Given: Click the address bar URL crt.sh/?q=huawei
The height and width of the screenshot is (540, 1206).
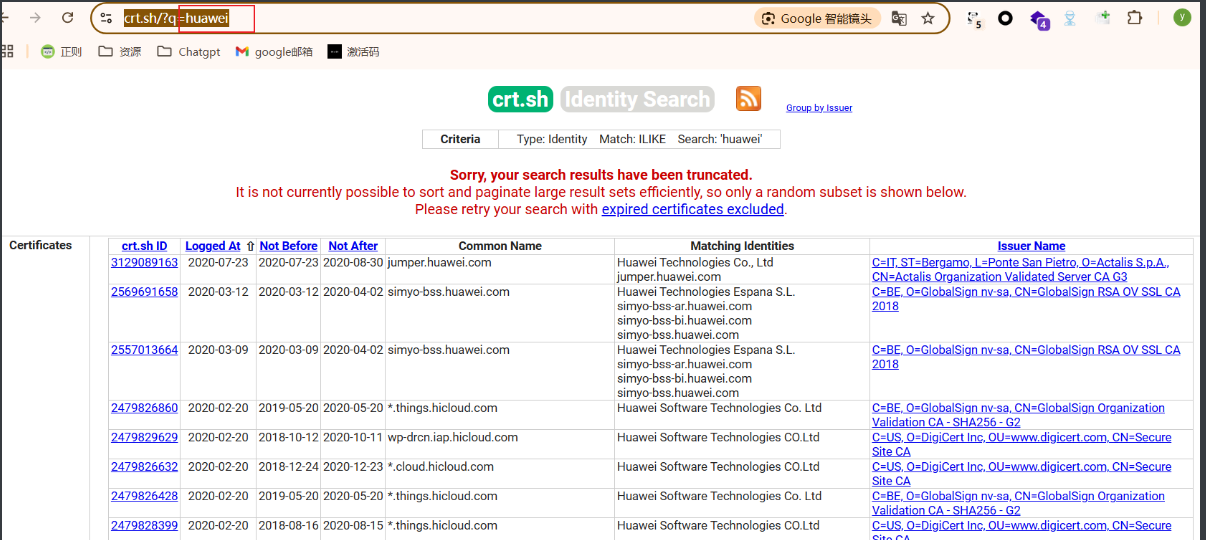Looking at the screenshot, I should click(x=176, y=18).
